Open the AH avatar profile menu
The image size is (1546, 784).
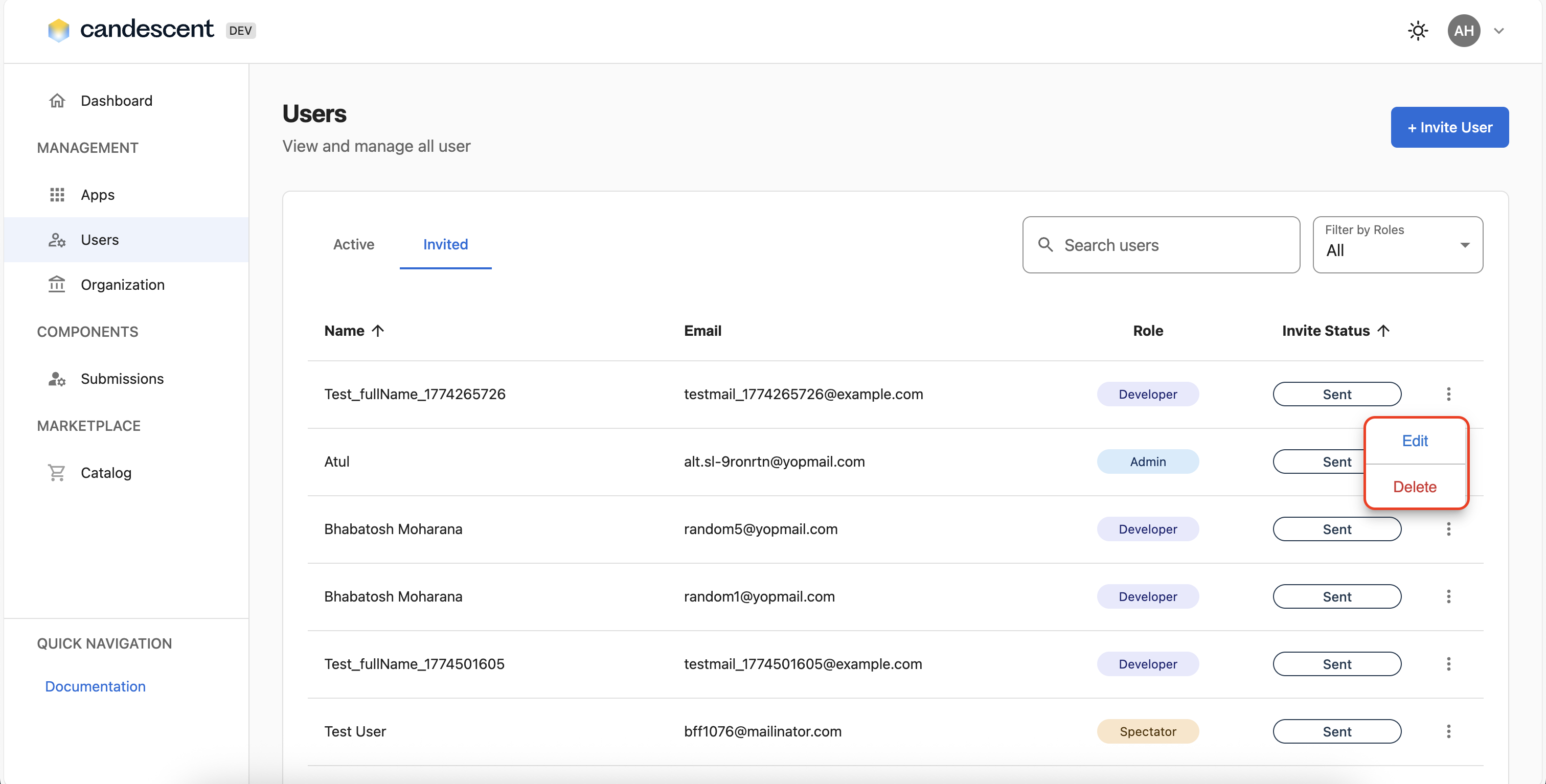[x=1463, y=31]
